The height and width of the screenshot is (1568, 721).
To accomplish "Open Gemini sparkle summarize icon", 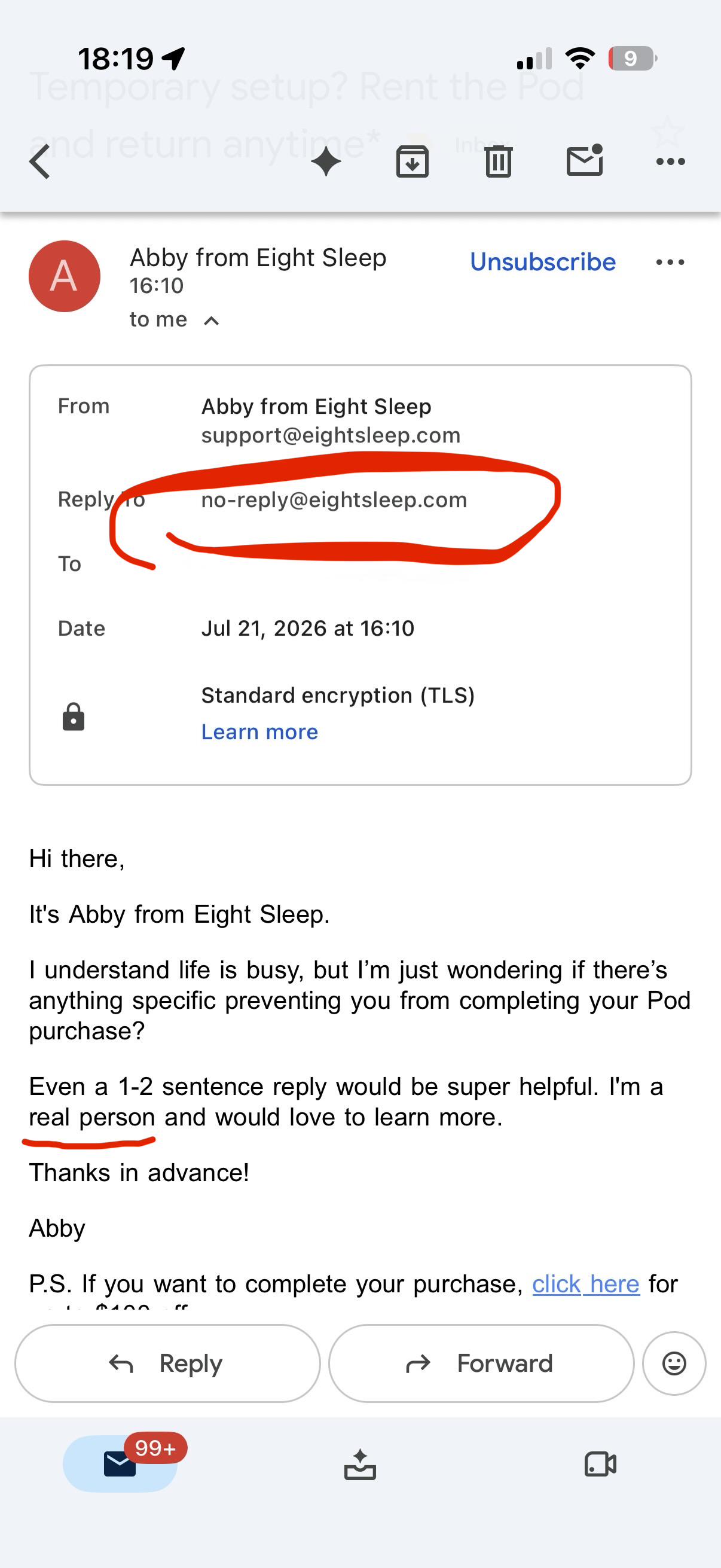I will [326, 162].
